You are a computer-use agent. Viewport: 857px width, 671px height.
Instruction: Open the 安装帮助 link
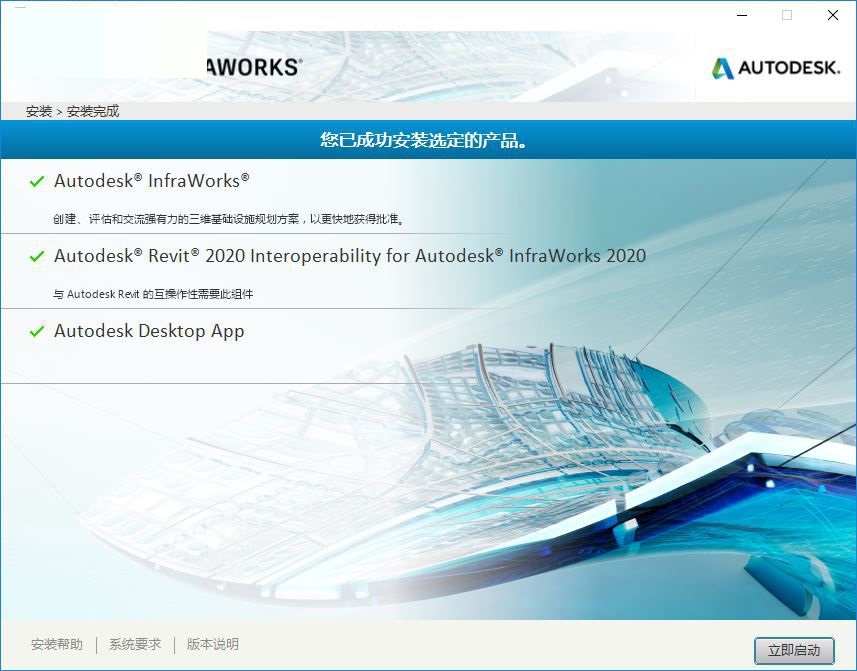pos(57,645)
